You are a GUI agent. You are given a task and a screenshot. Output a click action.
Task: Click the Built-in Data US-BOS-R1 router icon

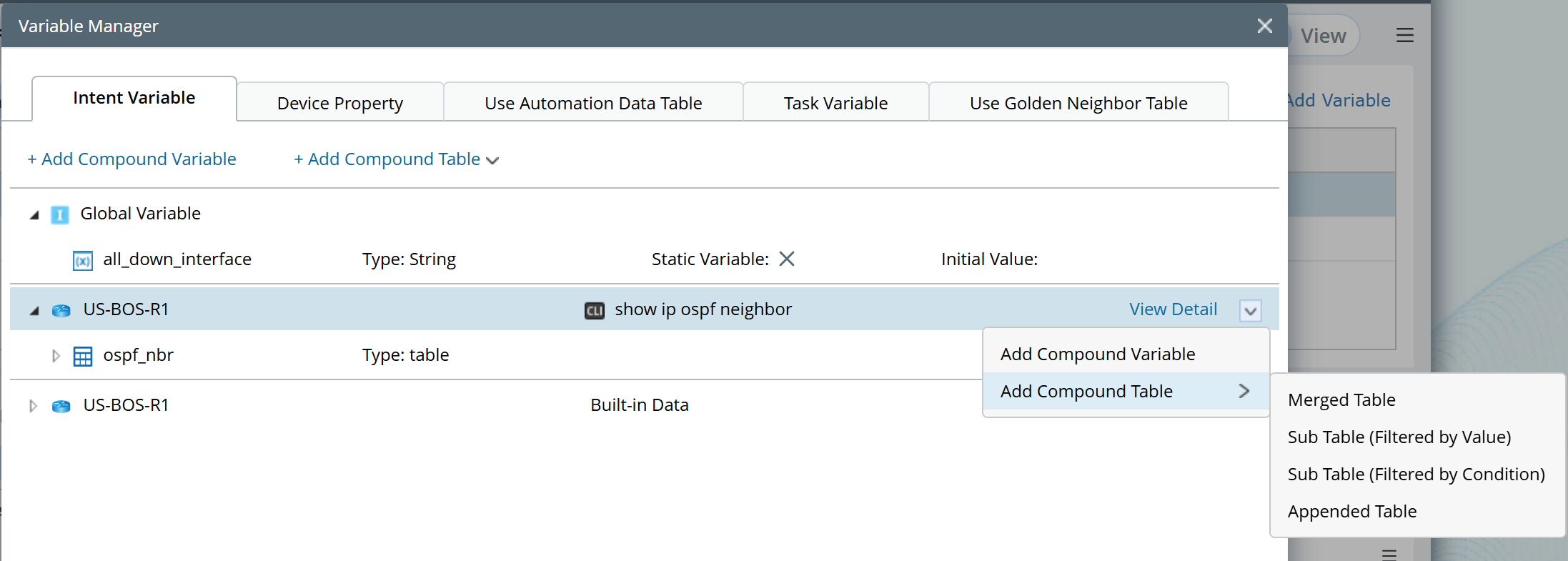[x=61, y=406]
